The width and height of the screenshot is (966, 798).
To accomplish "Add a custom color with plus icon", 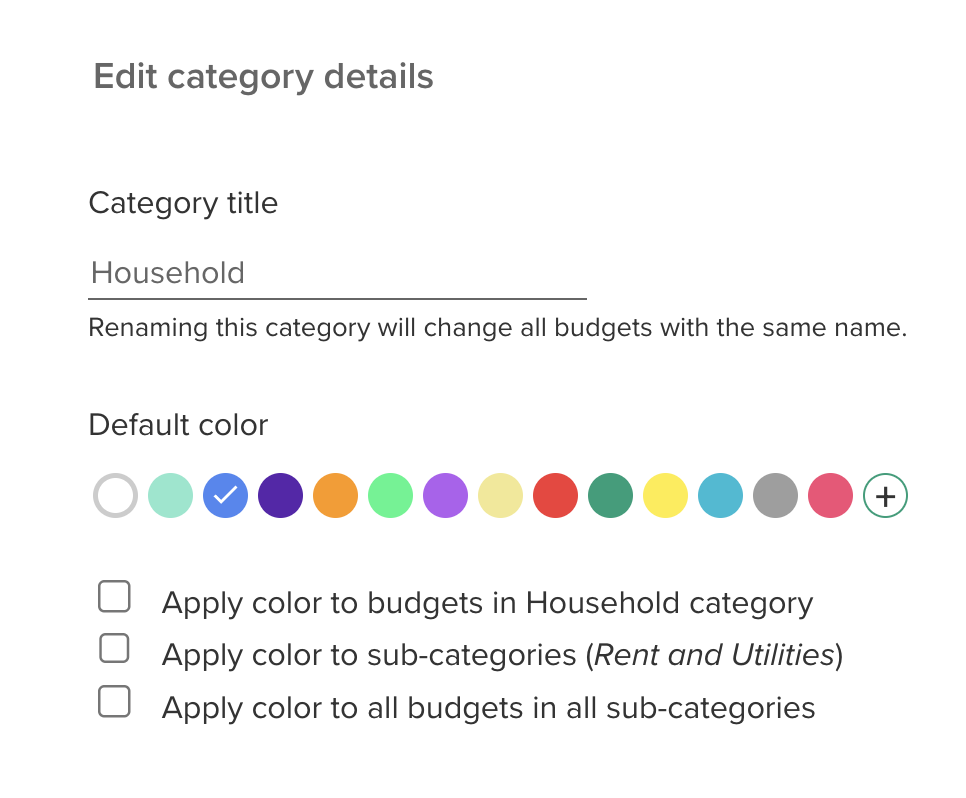I will [x=885, y=496].
